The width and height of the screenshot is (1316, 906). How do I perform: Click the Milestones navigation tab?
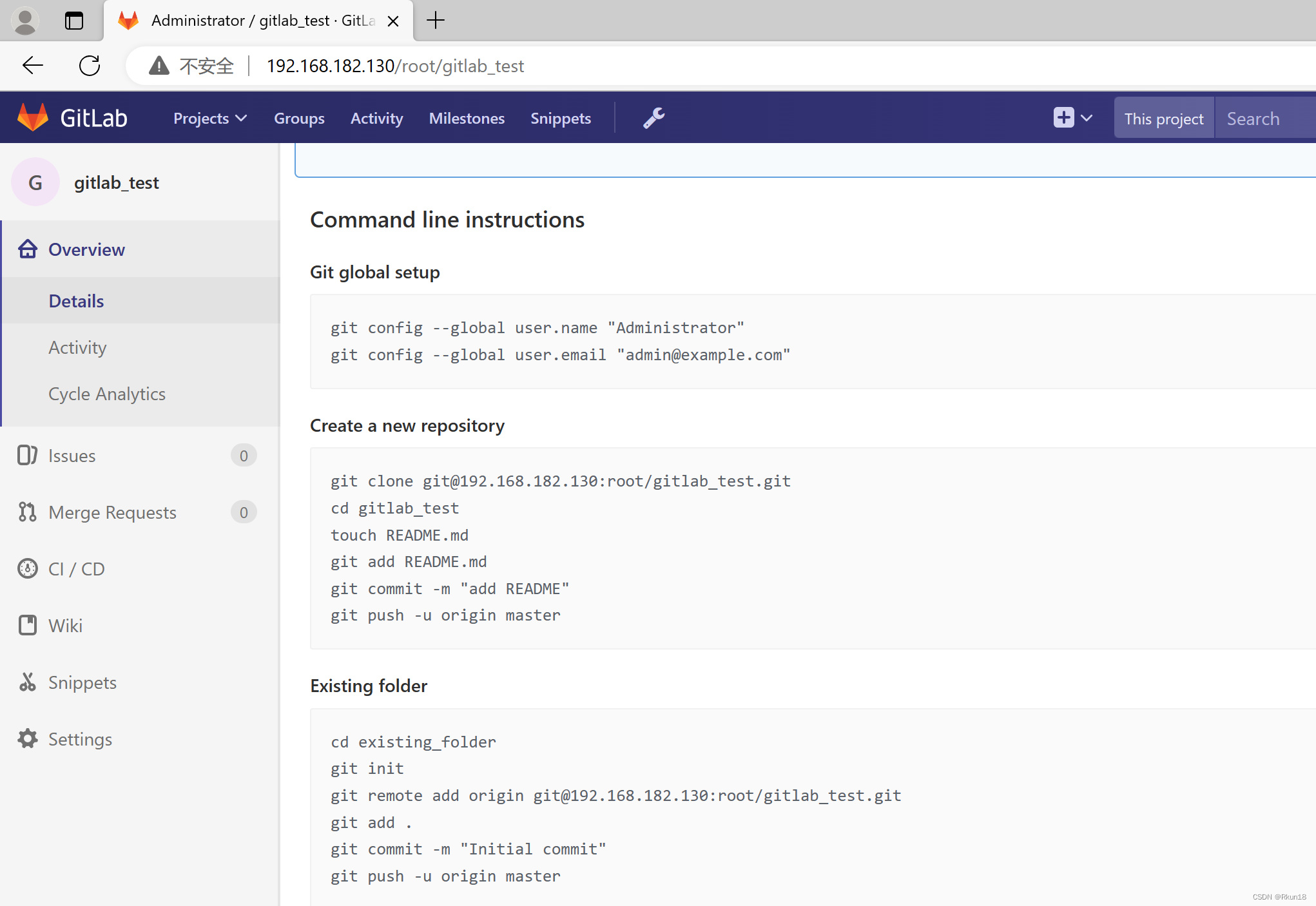tap(467, 119)
